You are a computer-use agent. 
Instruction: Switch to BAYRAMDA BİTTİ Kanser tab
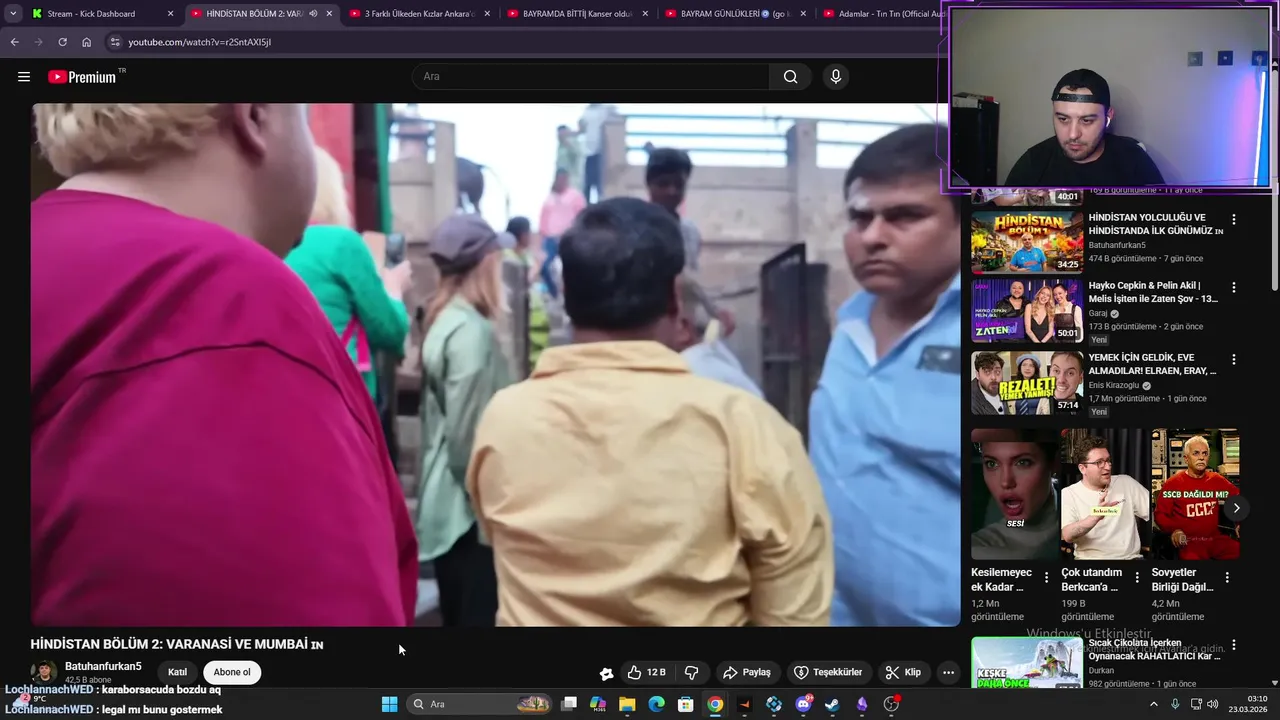click(578, 14)
